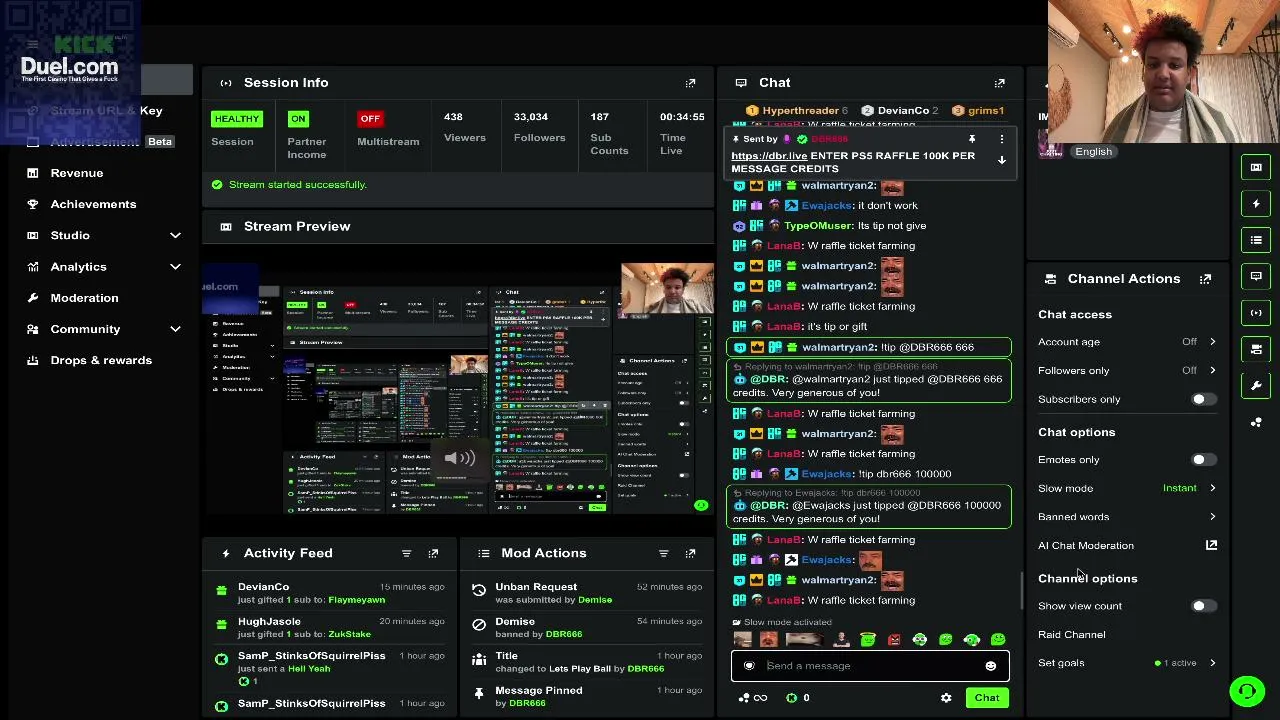Pop out the Session Info panel
Viewport: 1280px width, 720px height.
pos(690,83)
